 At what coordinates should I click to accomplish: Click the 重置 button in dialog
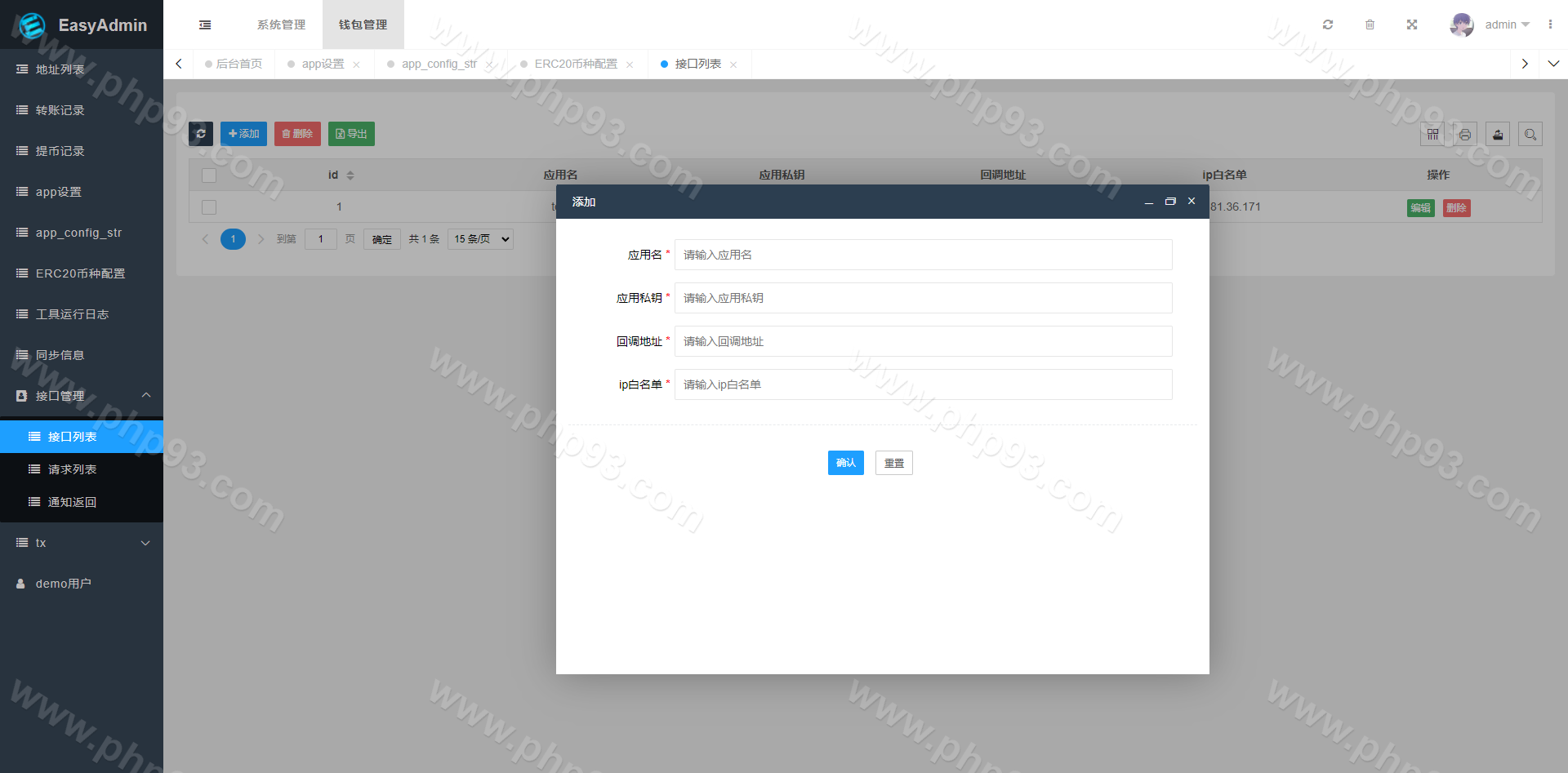[x=893, y=463]
